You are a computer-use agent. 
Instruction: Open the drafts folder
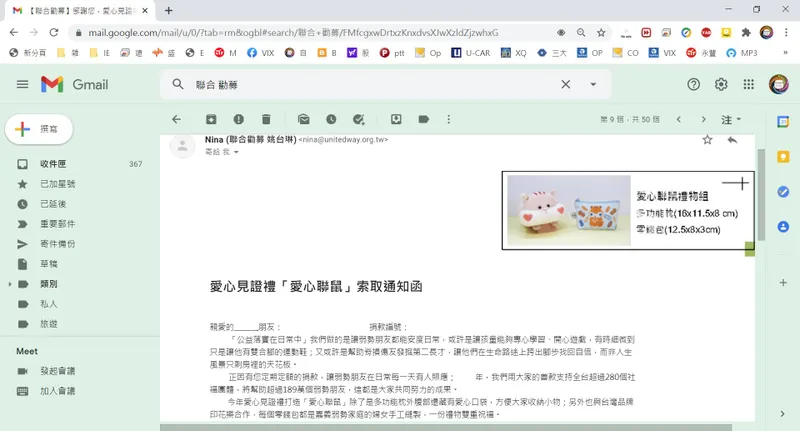click(x=79, y=264)
